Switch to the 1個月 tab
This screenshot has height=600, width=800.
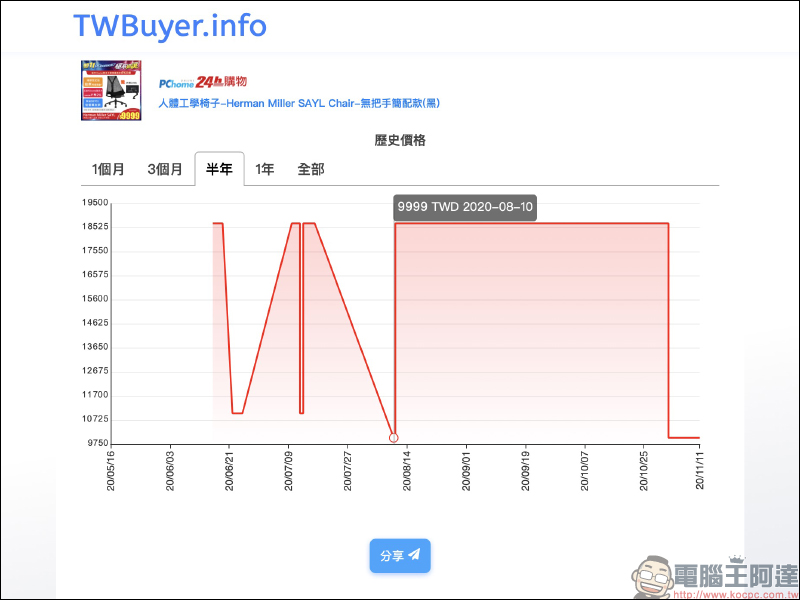(x=108, y=169)
